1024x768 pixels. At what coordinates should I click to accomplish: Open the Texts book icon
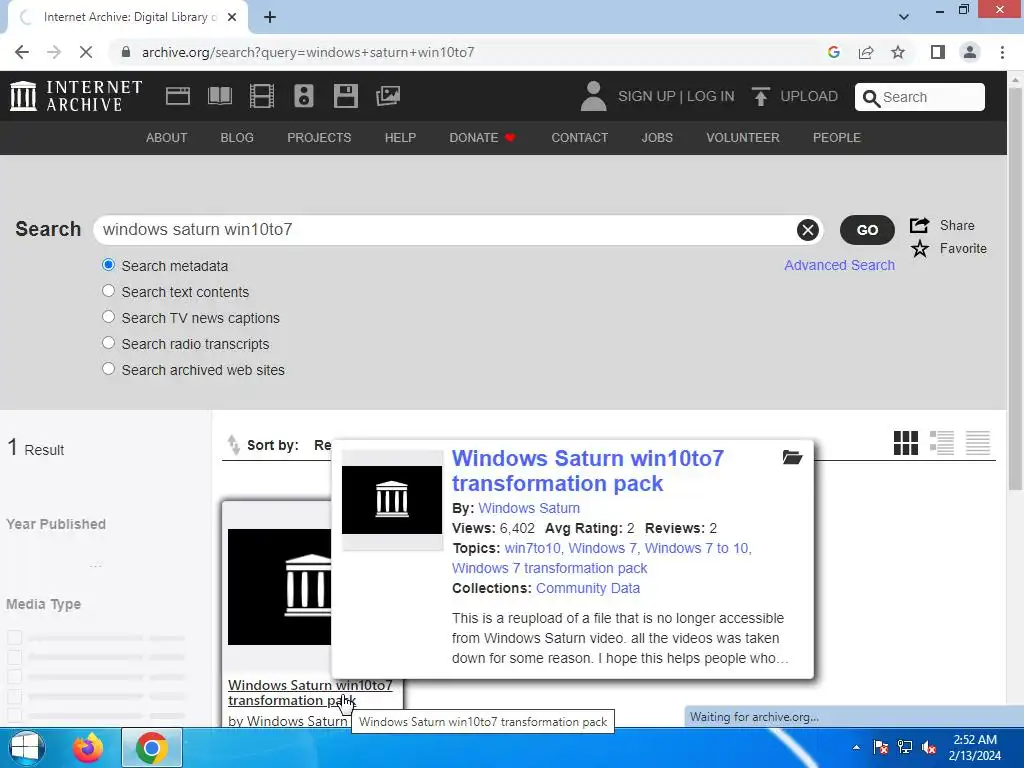tap(219, 96)
